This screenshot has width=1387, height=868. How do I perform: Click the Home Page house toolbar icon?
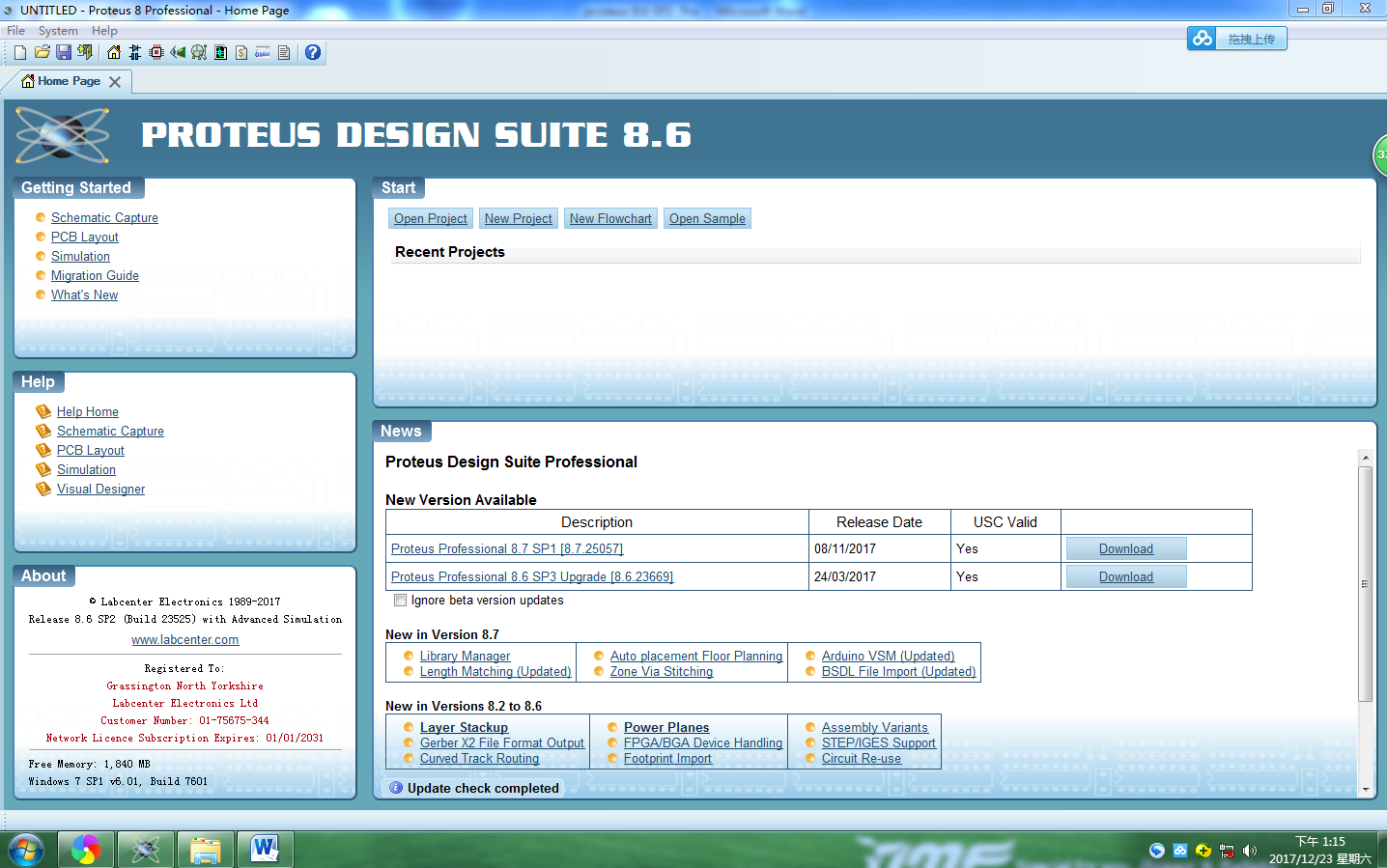pos(114,52)
